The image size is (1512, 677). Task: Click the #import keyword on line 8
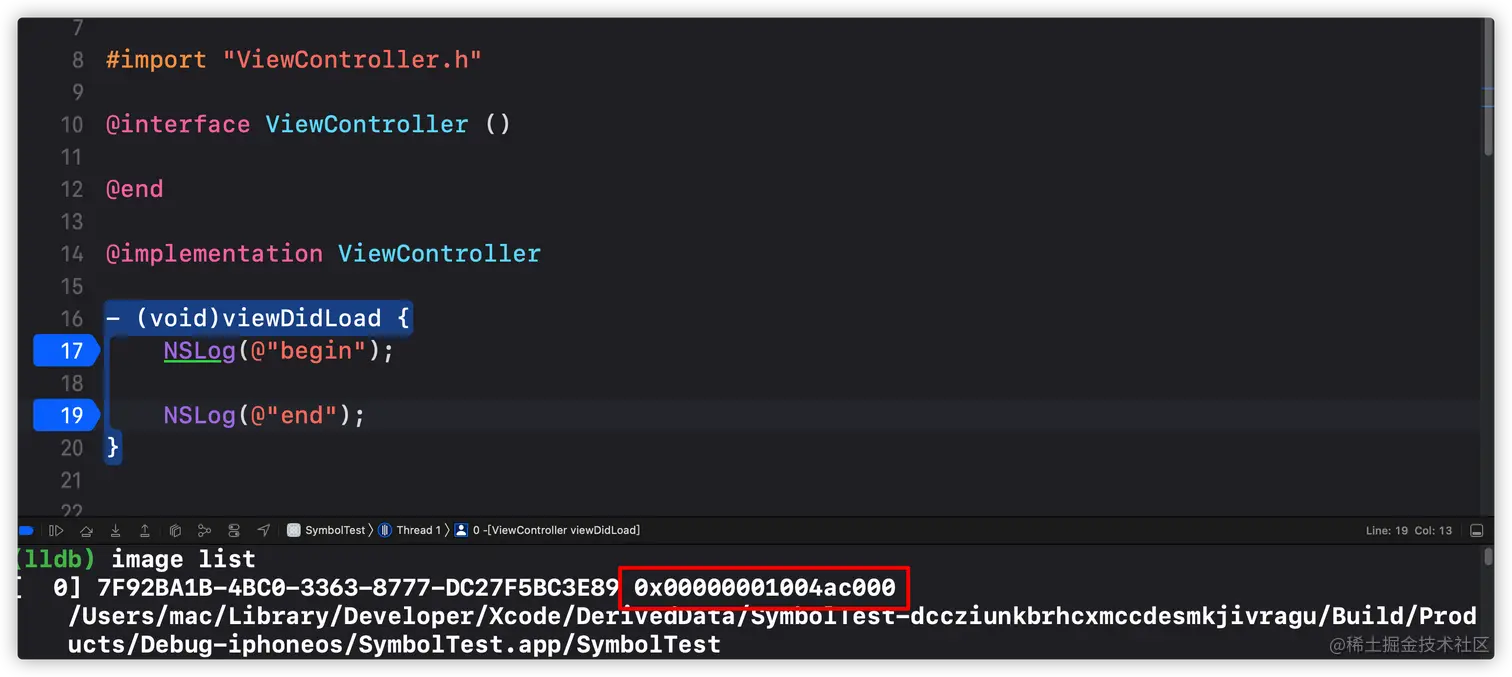click(x=156, y=59)
